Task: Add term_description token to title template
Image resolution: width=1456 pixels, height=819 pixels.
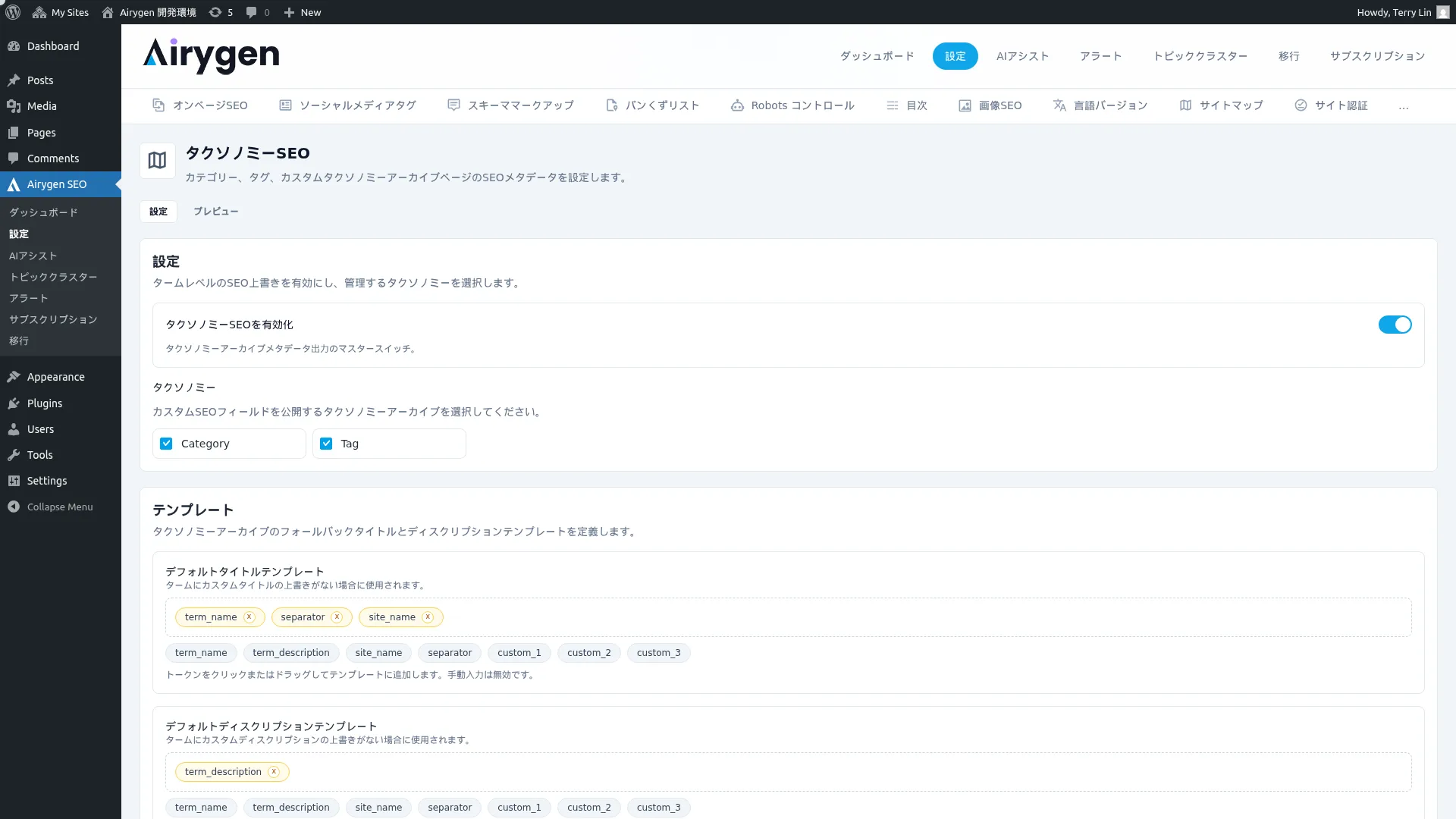Action: [291, 653]
